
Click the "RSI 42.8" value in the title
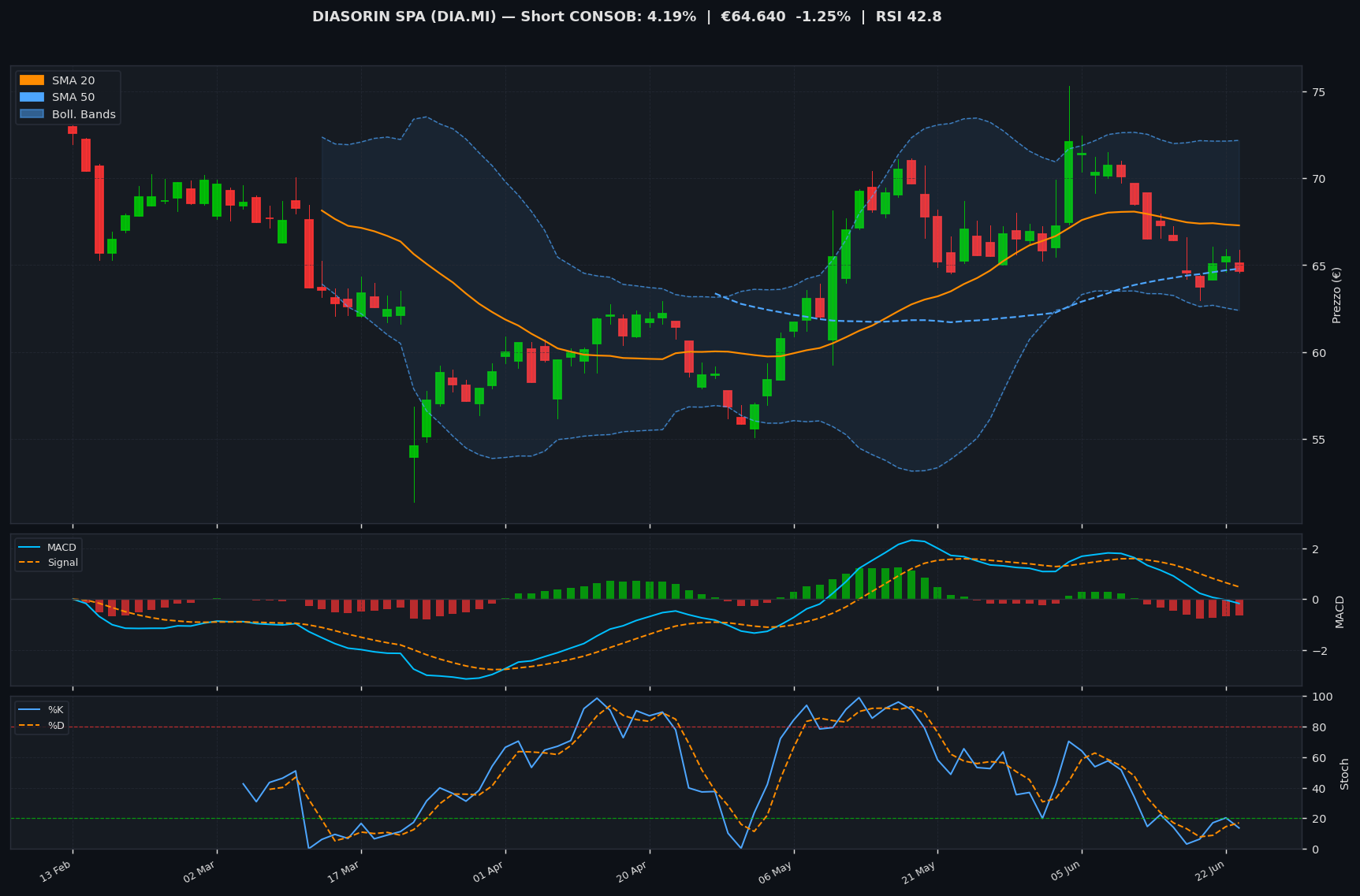[x=908, y=17]
